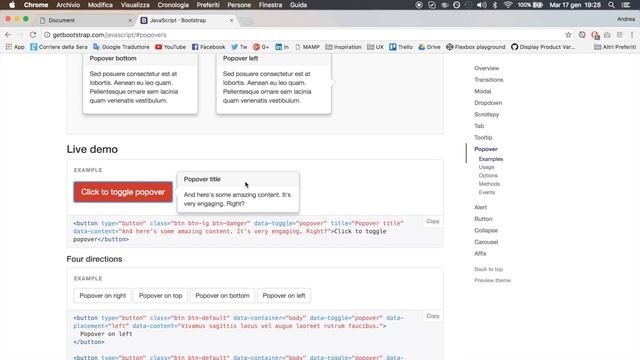Image resolution: width=640 pixels, height=360 pixels.
Task: Click the Popover on left button
Action: click(x=284, y=296)
